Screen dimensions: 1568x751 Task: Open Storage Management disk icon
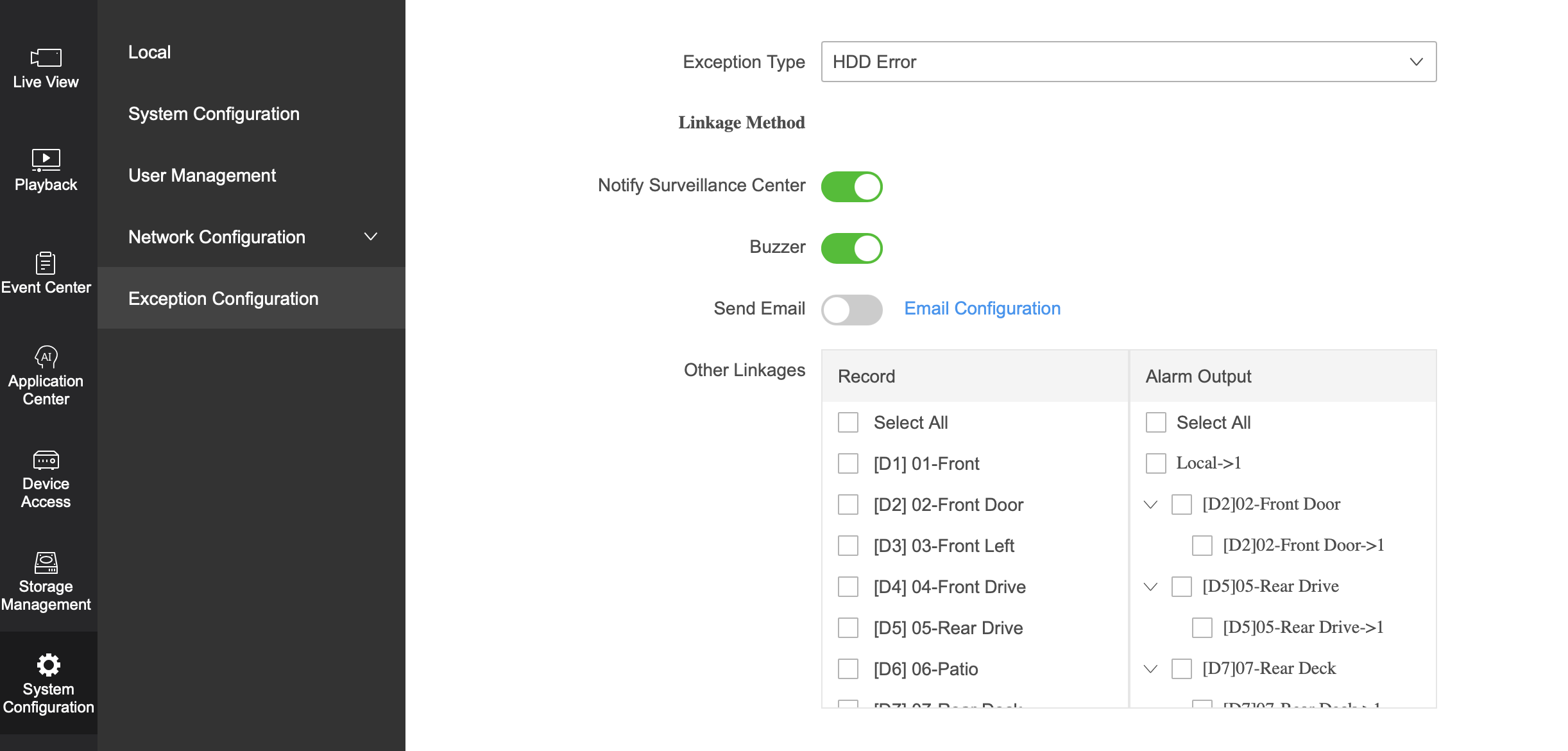tap(46, 562)
